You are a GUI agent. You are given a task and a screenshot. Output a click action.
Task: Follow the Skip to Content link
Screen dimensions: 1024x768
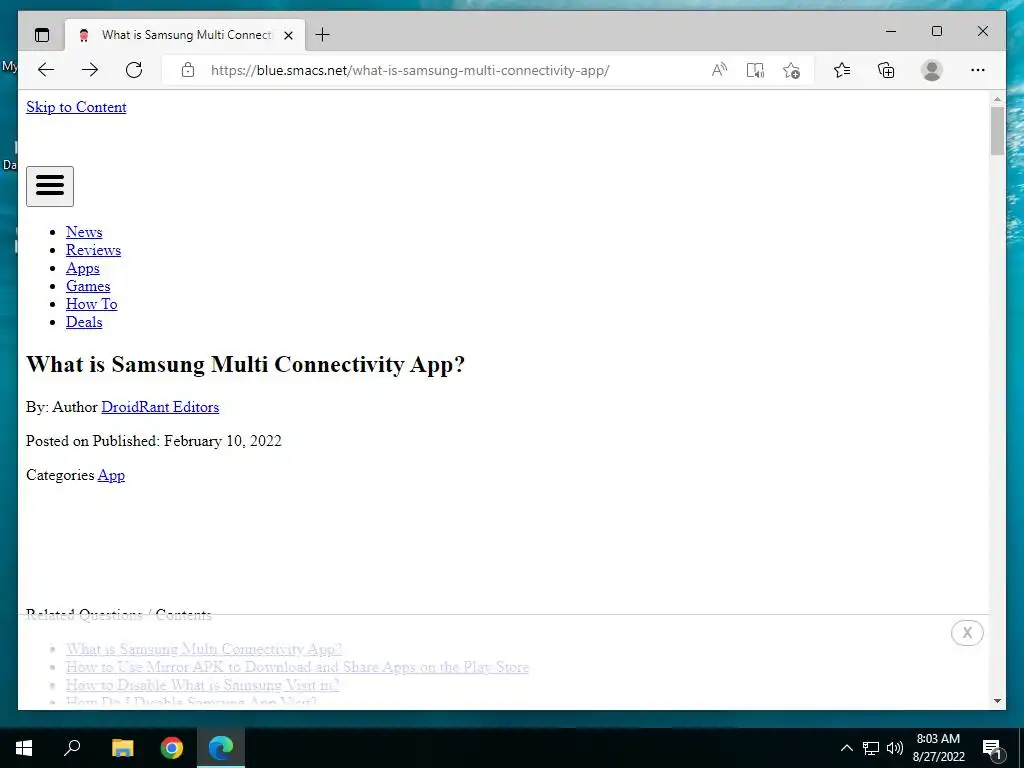(x=76, y=107)
